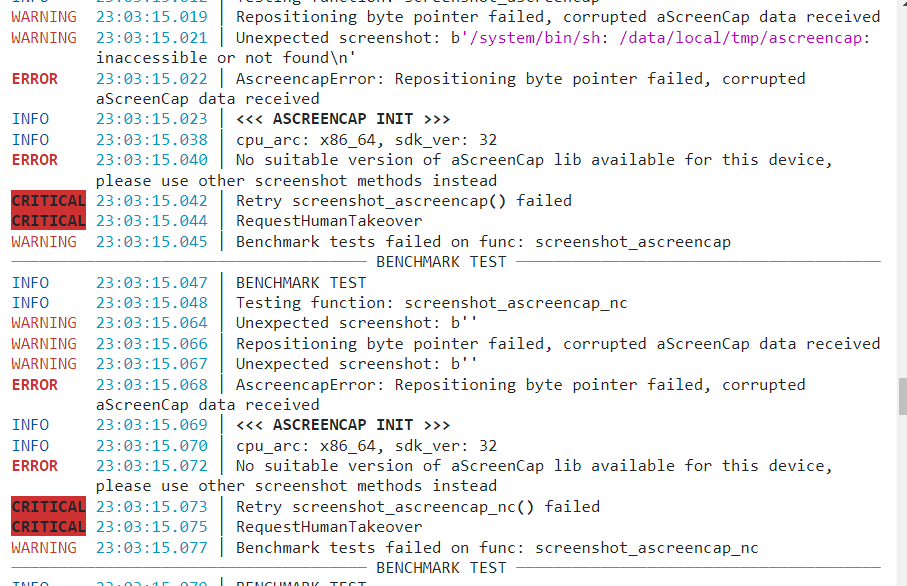
Task: Click "Benchmark tests failed on func: screenshot_ascreencap_nc"
Action: (497, 548)
